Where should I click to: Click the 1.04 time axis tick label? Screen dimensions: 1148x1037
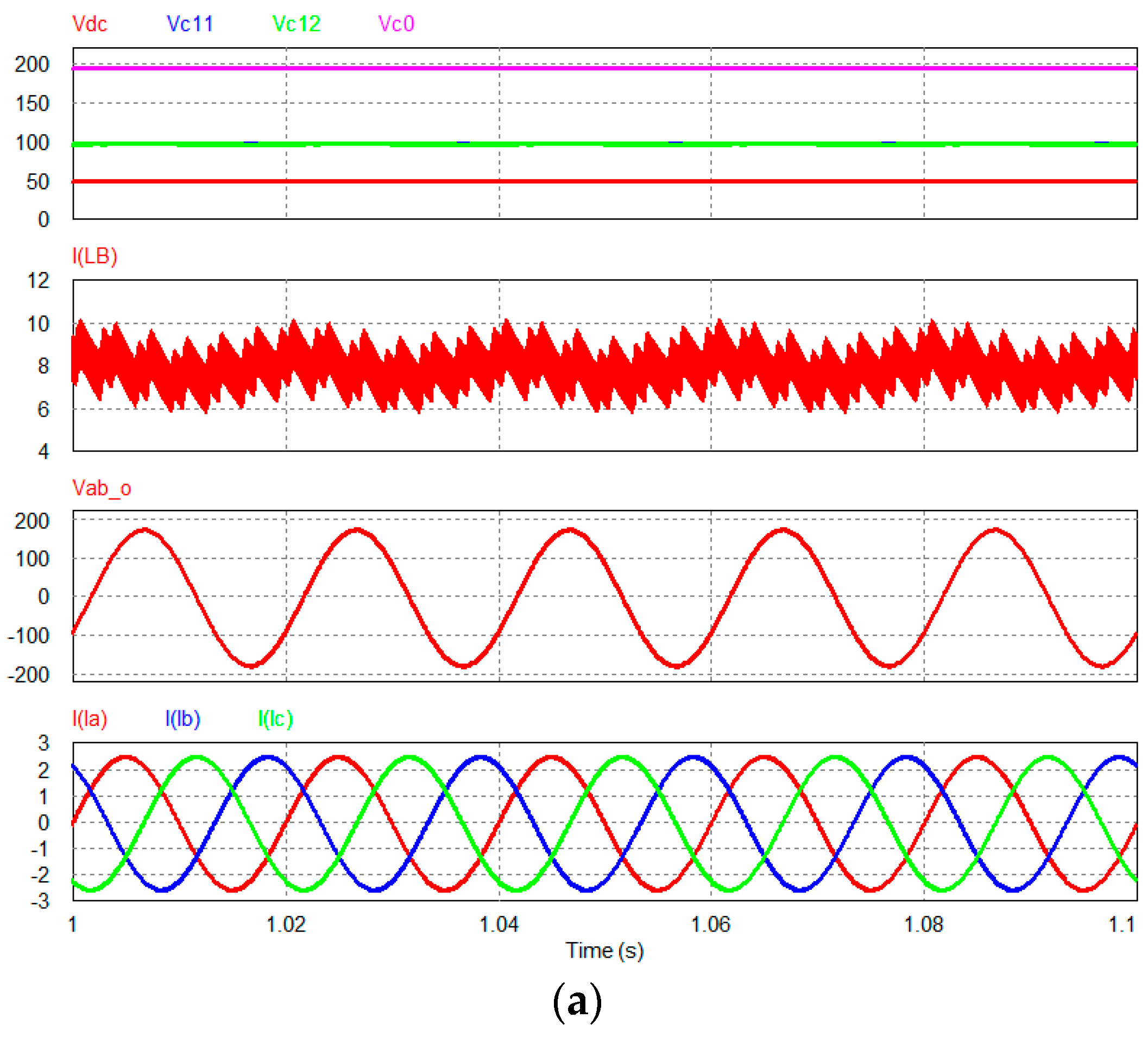coord(499,924)
